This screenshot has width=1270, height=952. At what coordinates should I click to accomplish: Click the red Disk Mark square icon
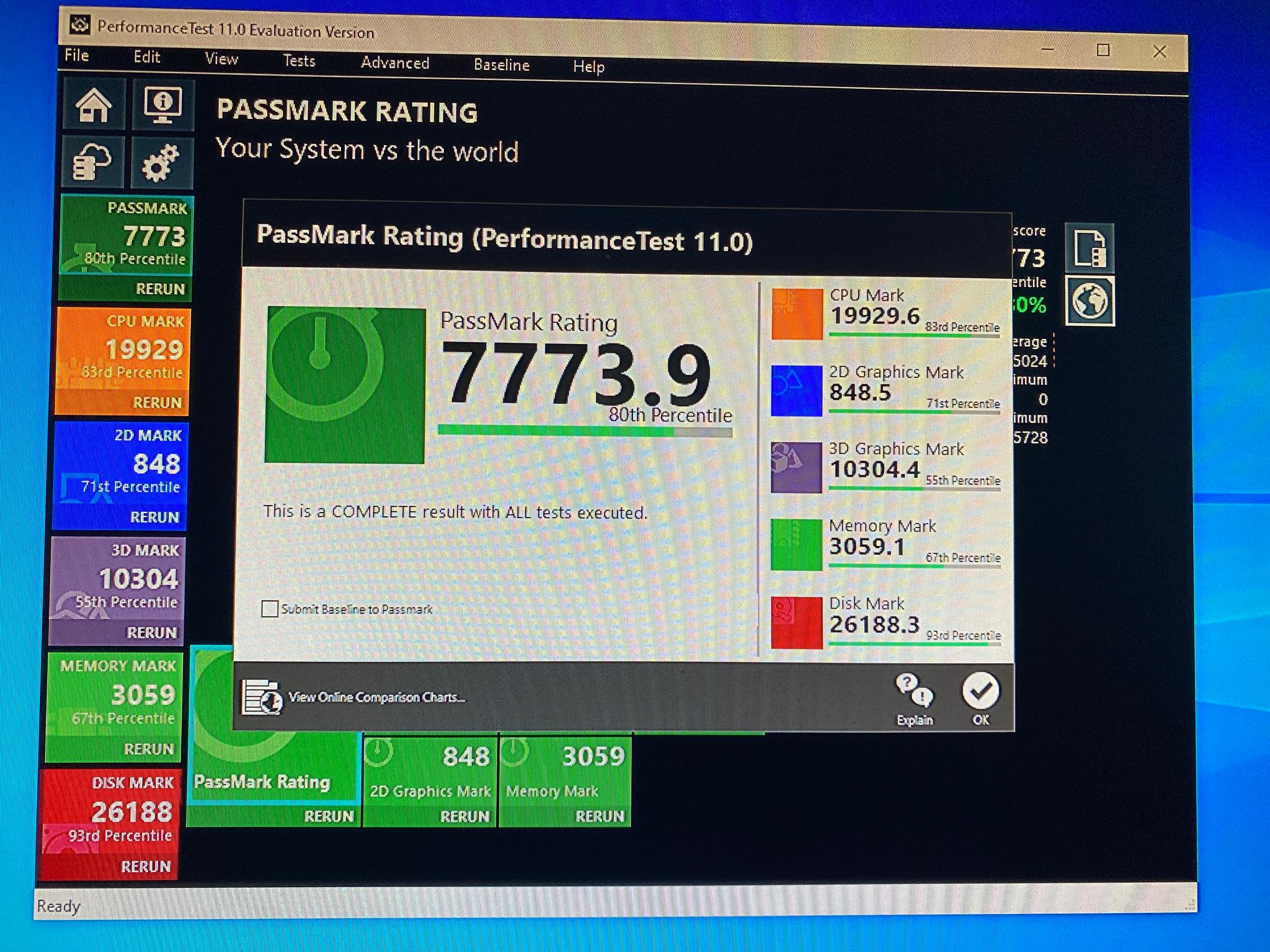coord(797,622)
